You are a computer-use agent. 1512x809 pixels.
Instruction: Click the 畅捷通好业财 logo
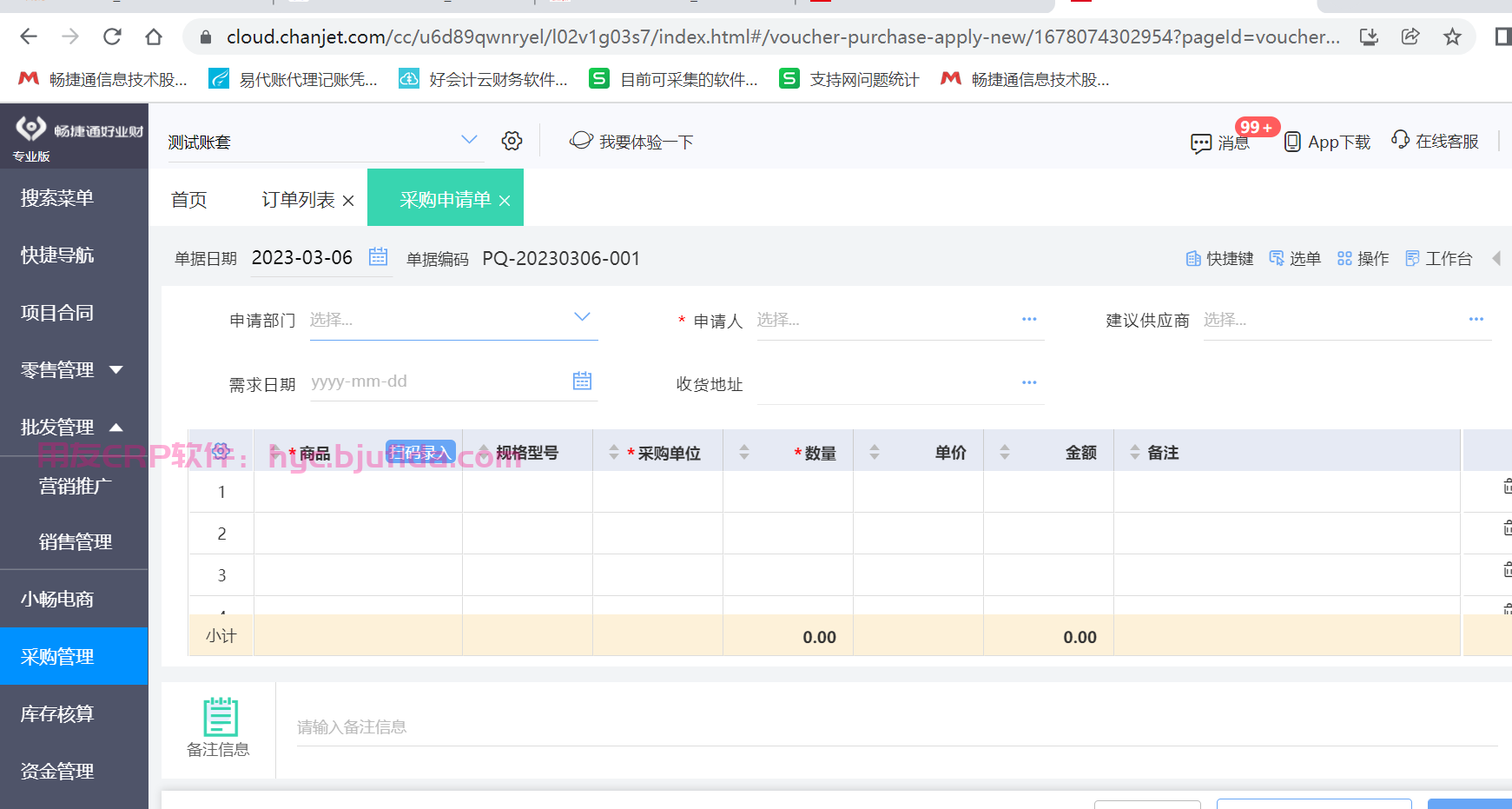point(78,130)
